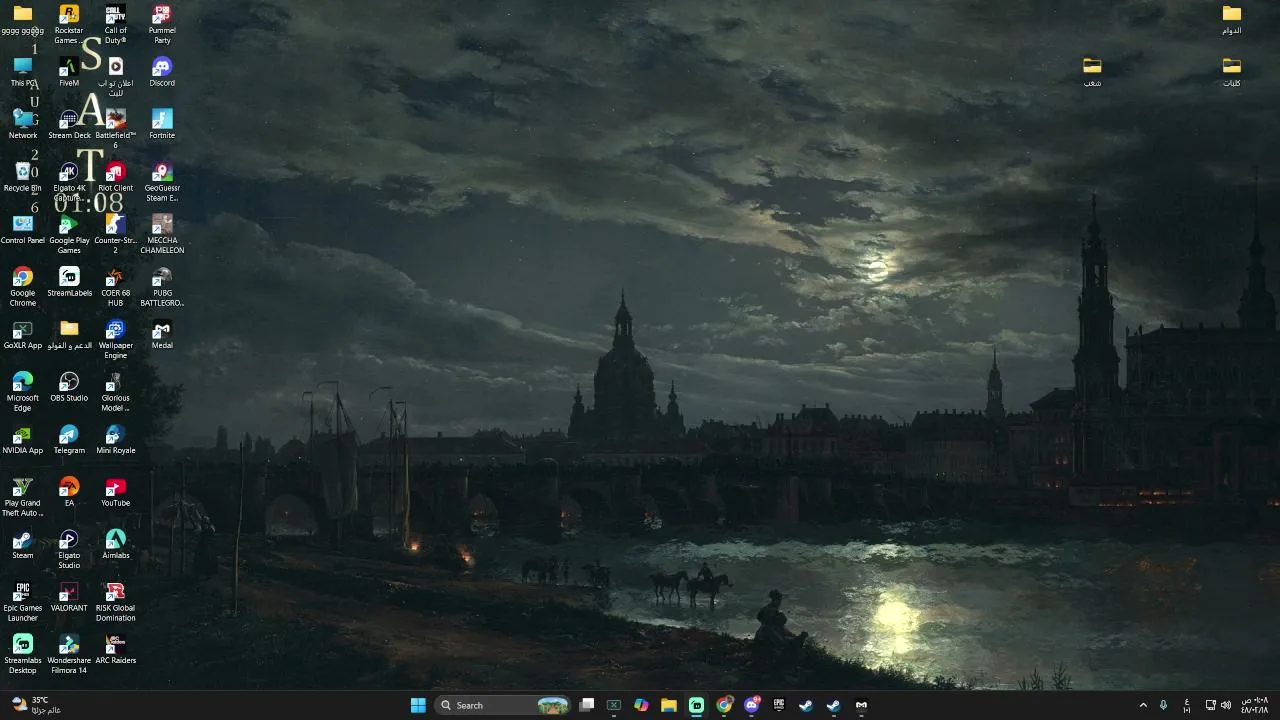Select the Aimlabs desktop shortcut

(x=115, y=544)
